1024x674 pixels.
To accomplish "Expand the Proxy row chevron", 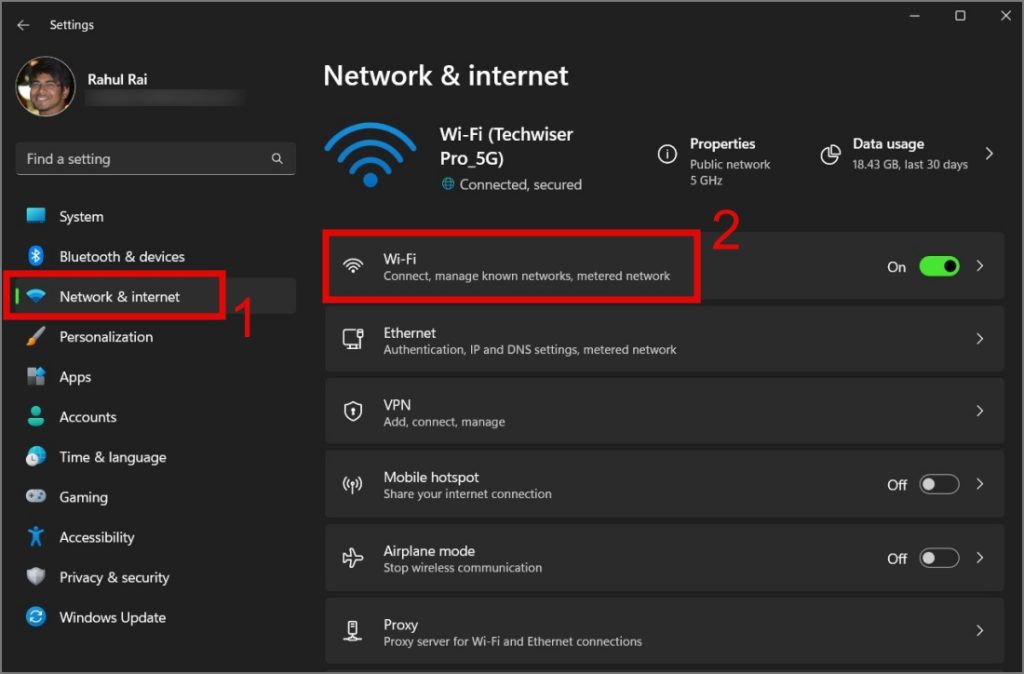I will [980, 631].
